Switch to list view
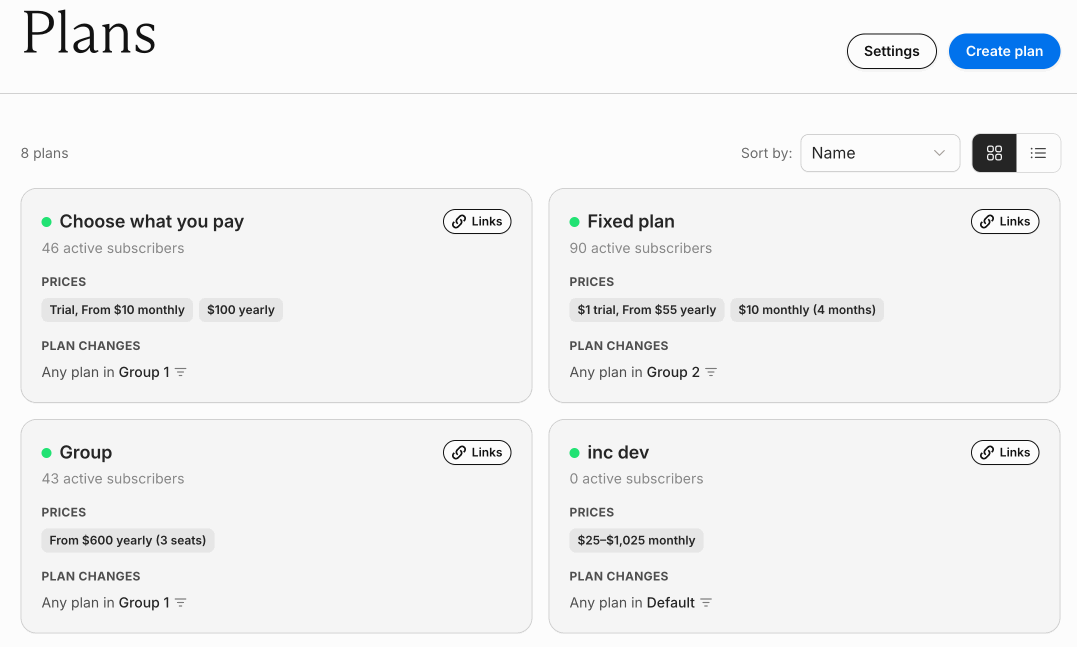The width and height of the screenshot is (1077, 647). point(1039,153)
